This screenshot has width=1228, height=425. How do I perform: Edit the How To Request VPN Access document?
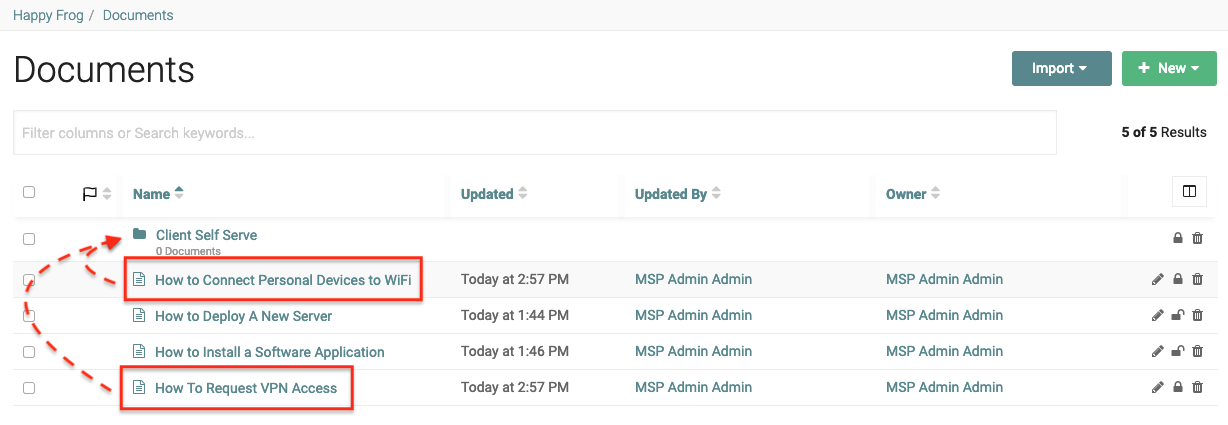[x=1158, y=388]
